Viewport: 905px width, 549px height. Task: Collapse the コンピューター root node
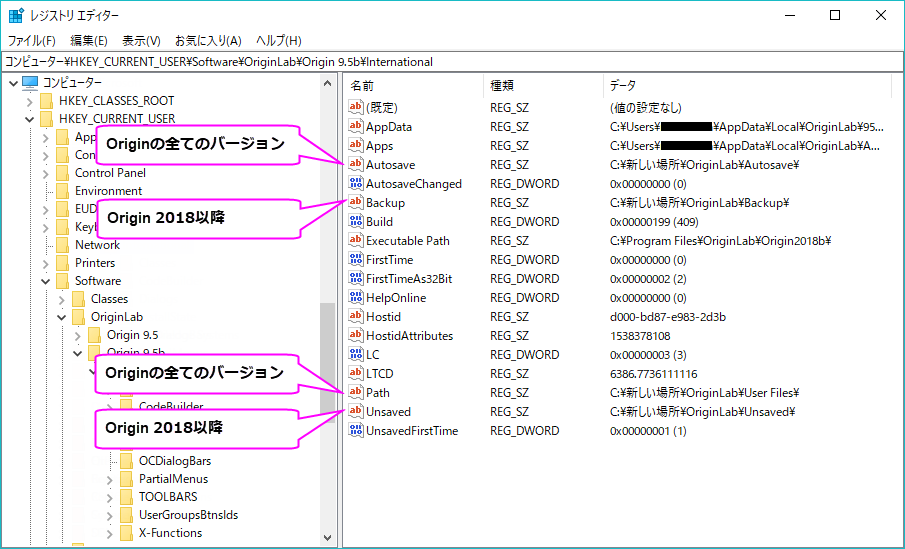pos(13,83)
